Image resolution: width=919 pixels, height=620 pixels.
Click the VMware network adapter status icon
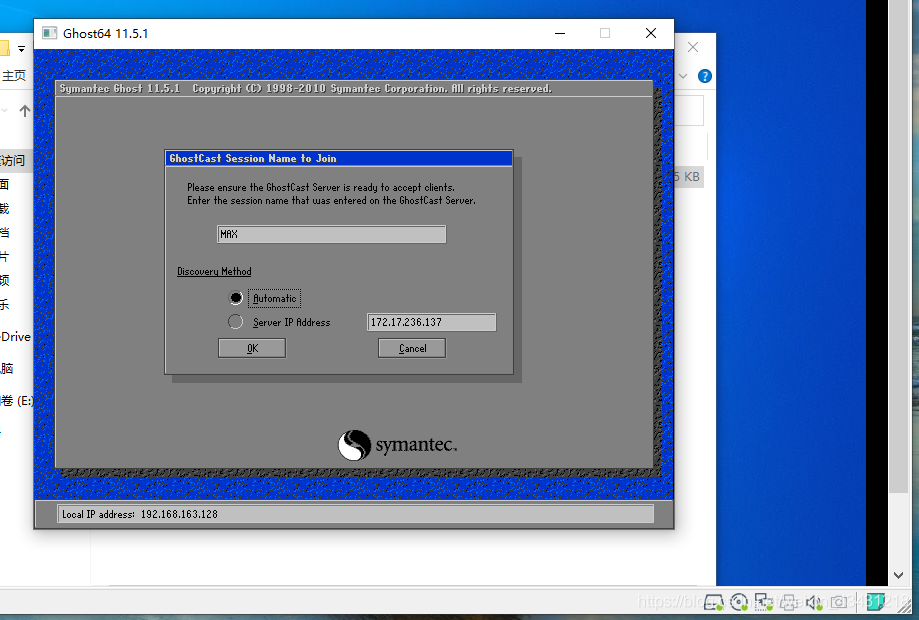pos(764,602)
